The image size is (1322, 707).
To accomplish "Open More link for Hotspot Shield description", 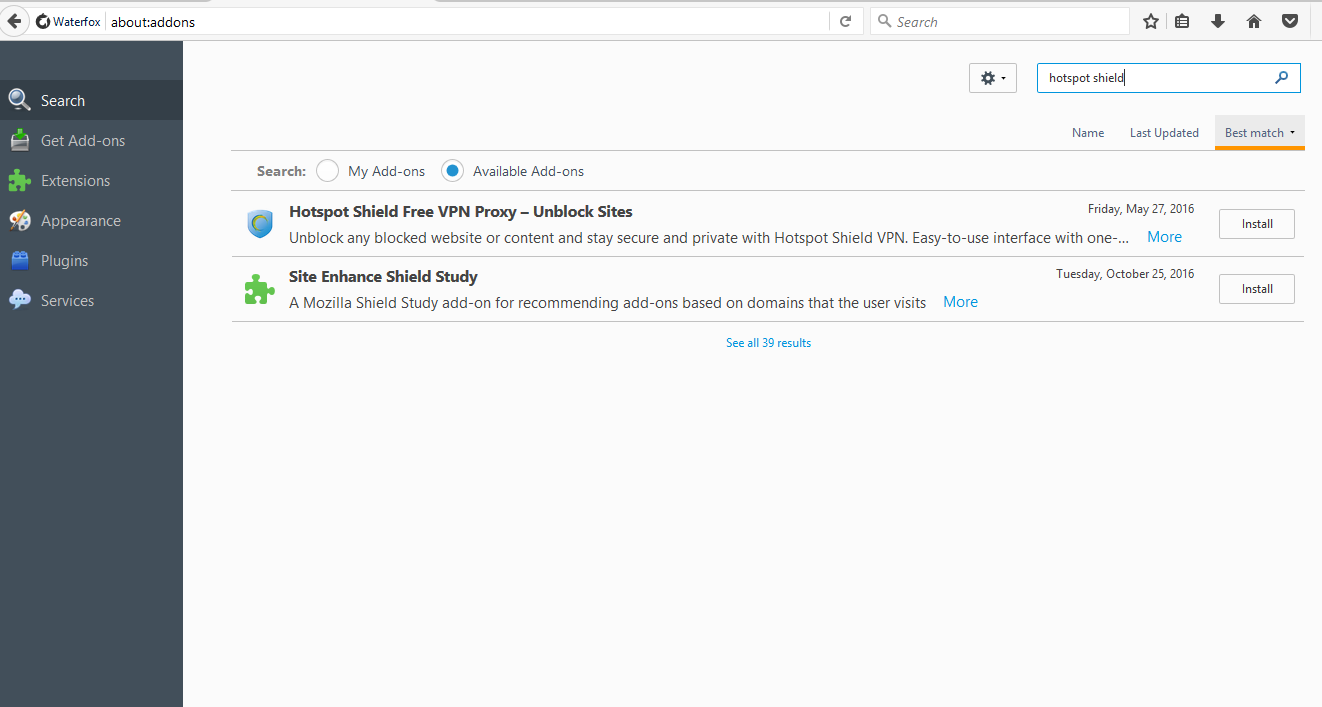I will click(x=1164, y=237).
